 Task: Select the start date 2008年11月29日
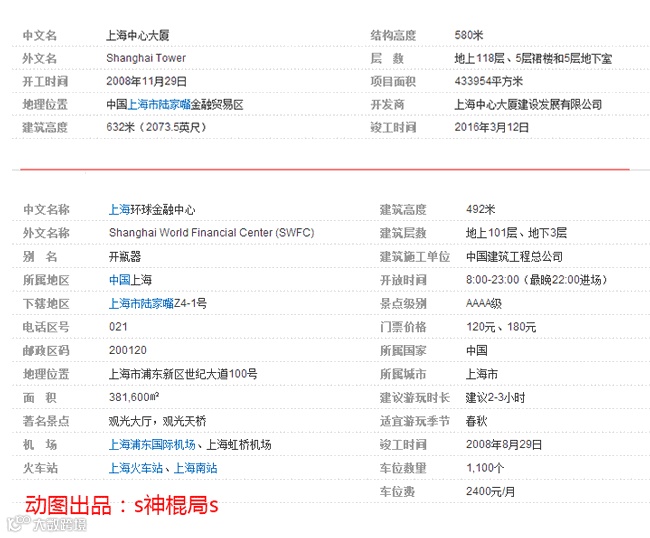tap(146, 81)
